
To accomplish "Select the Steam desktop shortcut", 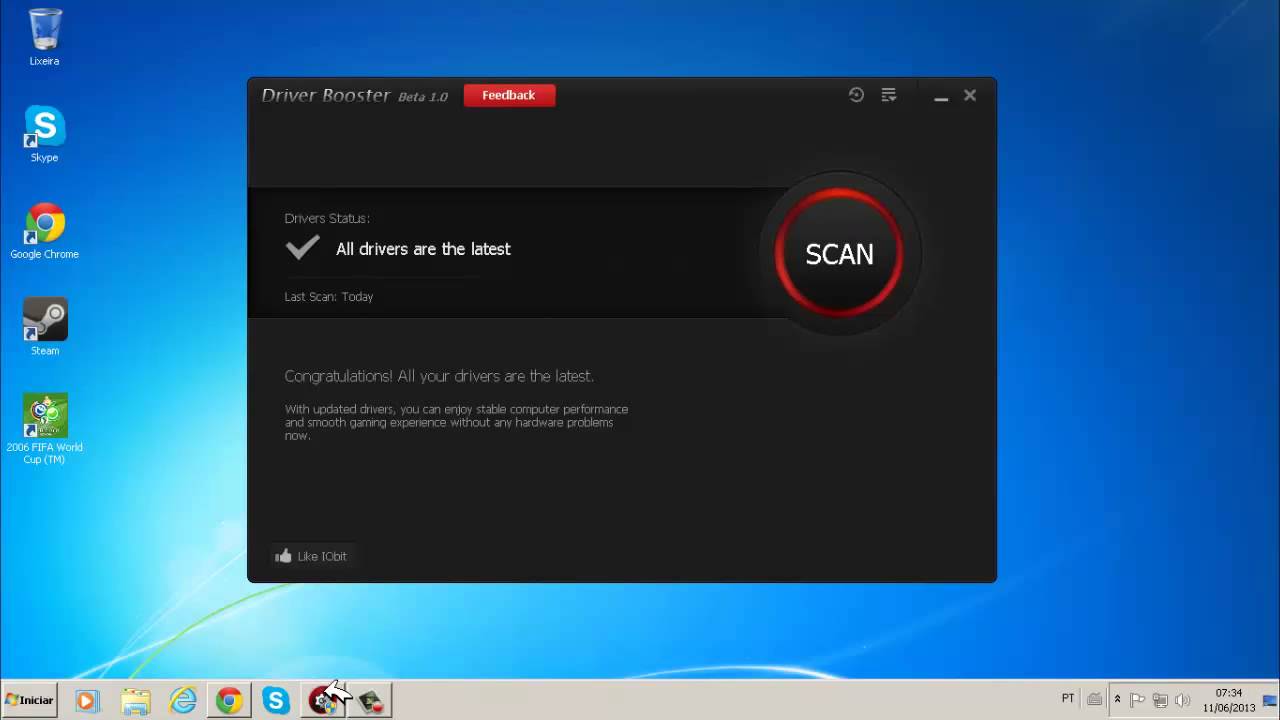I will tap(44, 327).
